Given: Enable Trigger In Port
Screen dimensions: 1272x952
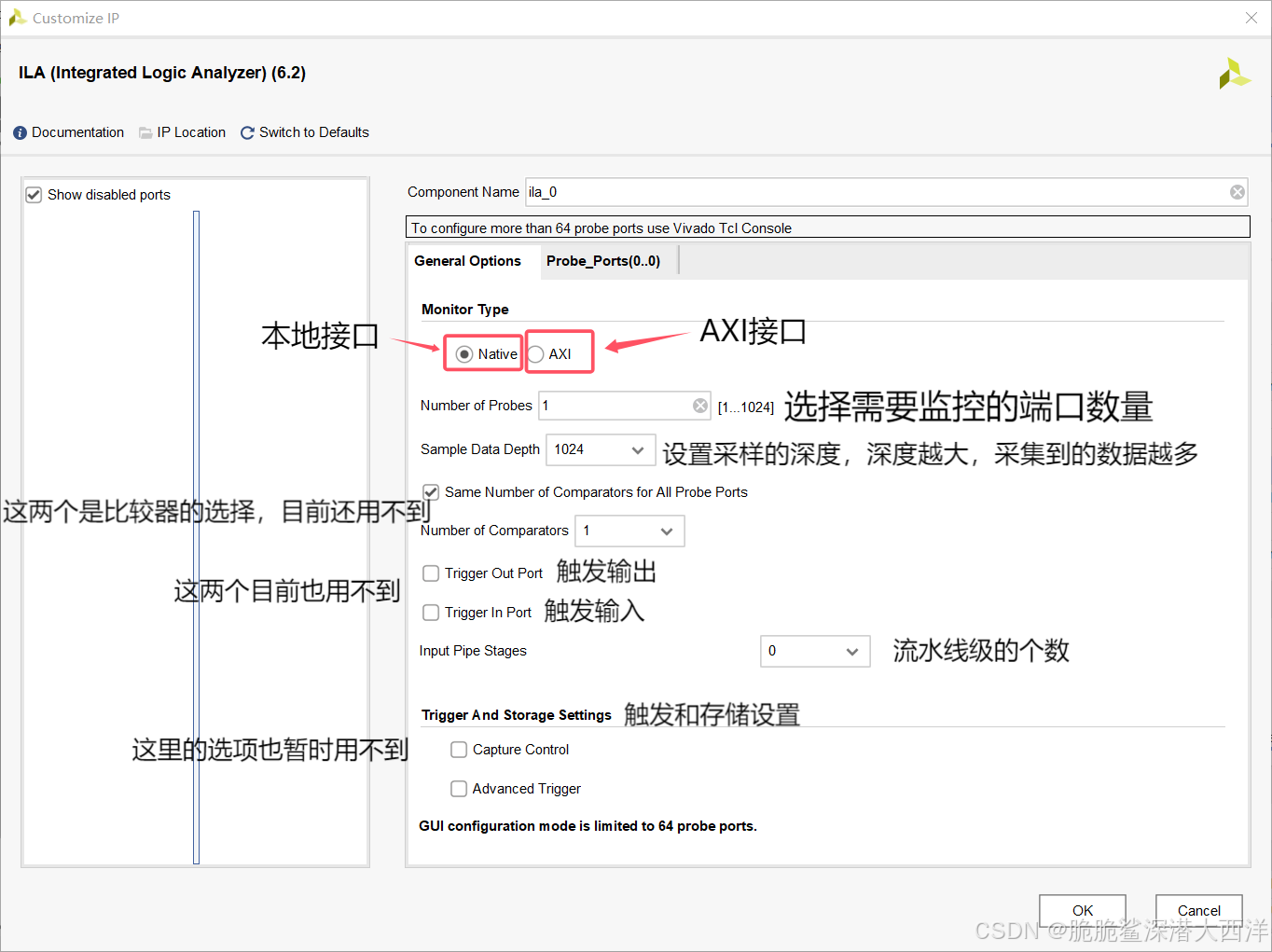Looking at the screenshot, I should 431,613.
